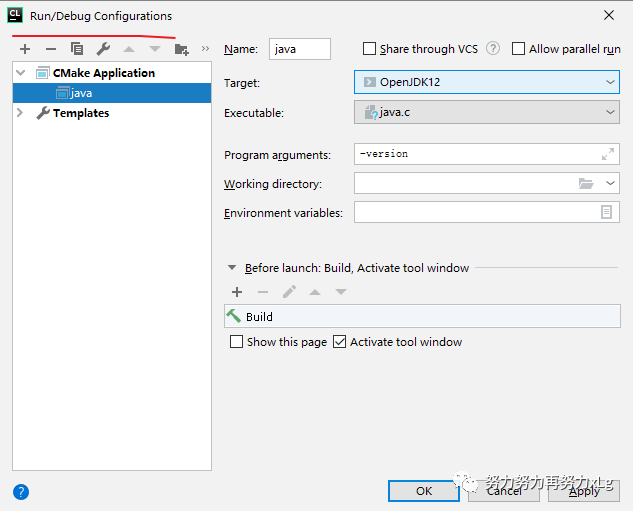Open the Executable dropdown showing java.c
633x511 pixels.
486,112
